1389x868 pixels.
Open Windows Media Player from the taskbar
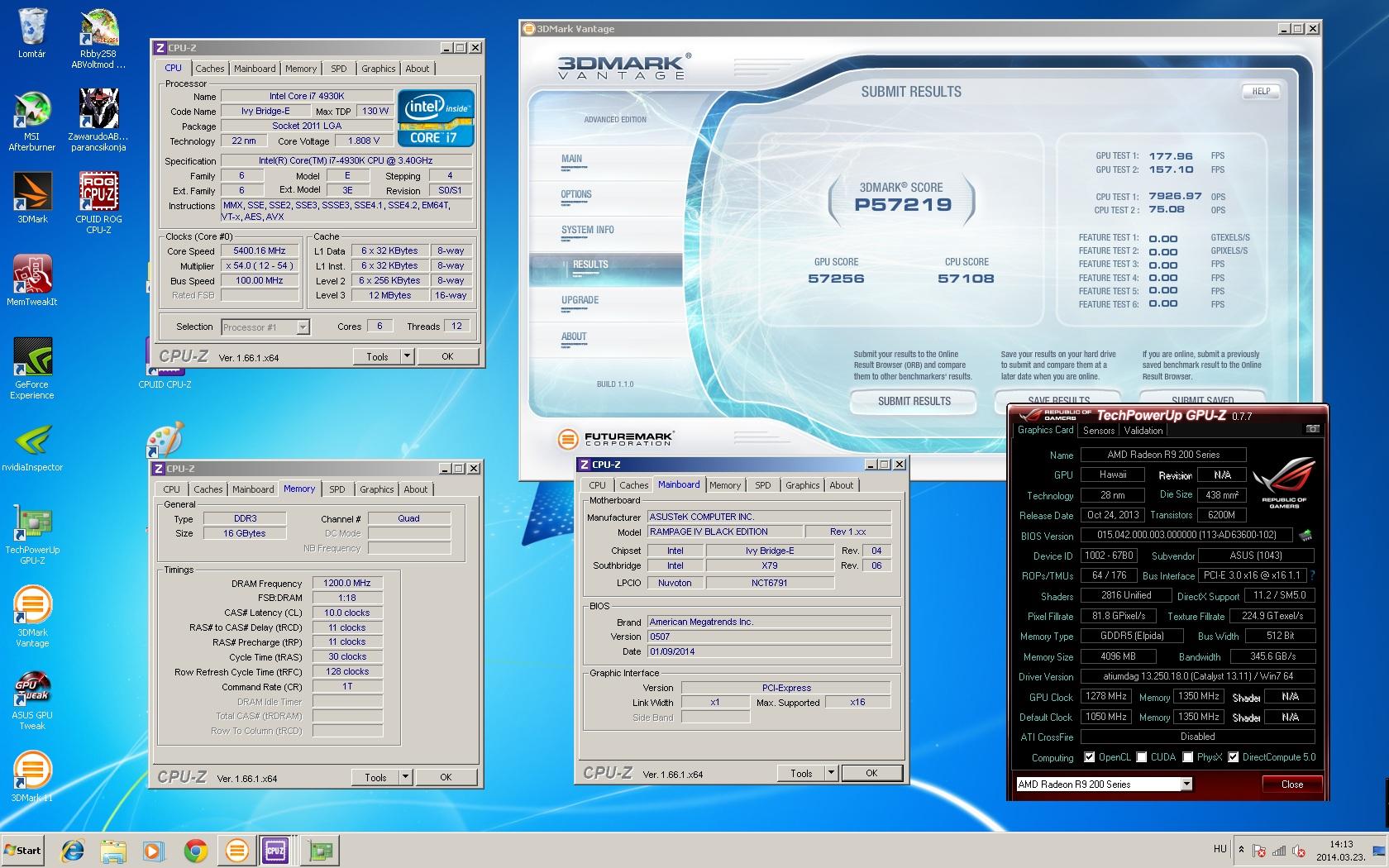(155, 850)
